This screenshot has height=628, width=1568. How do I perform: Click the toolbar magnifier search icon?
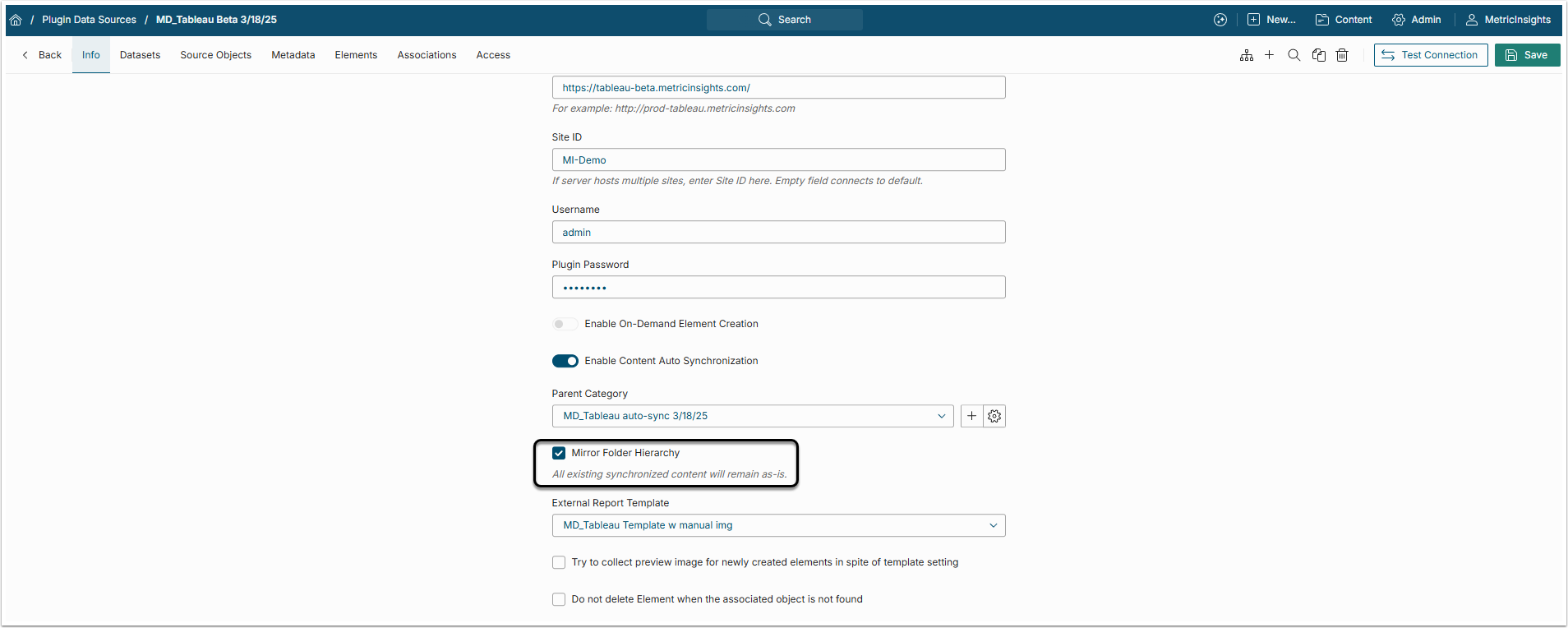click(1294, 55)
